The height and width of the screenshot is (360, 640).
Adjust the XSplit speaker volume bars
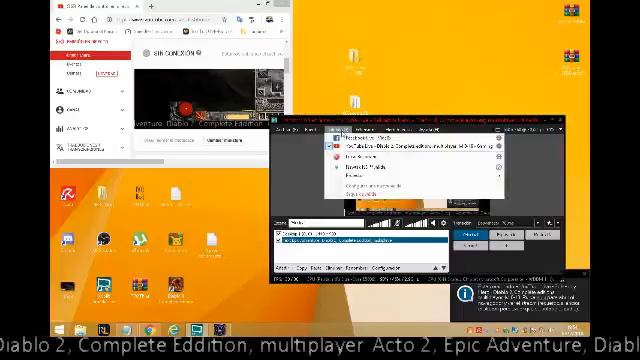[416, 223]
